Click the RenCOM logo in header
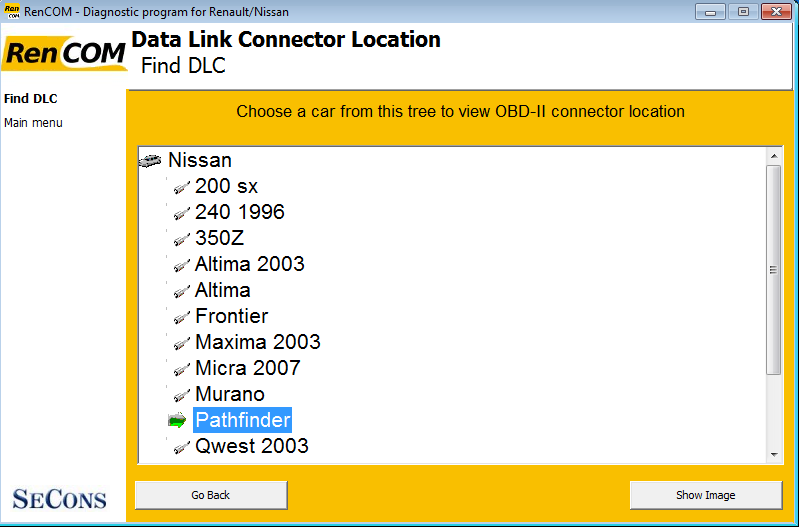 [64, 54]
